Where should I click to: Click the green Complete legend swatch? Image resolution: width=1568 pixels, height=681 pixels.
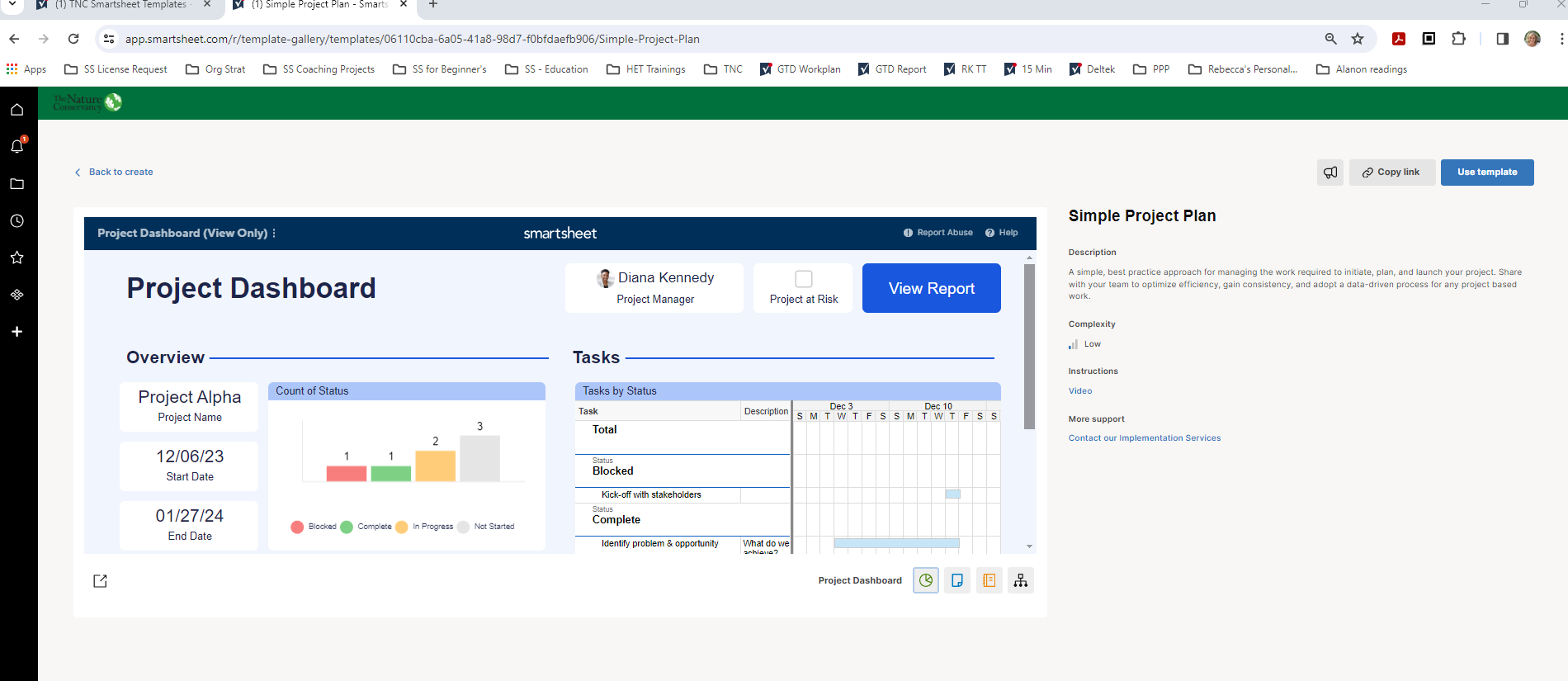(x=347, y=527)
